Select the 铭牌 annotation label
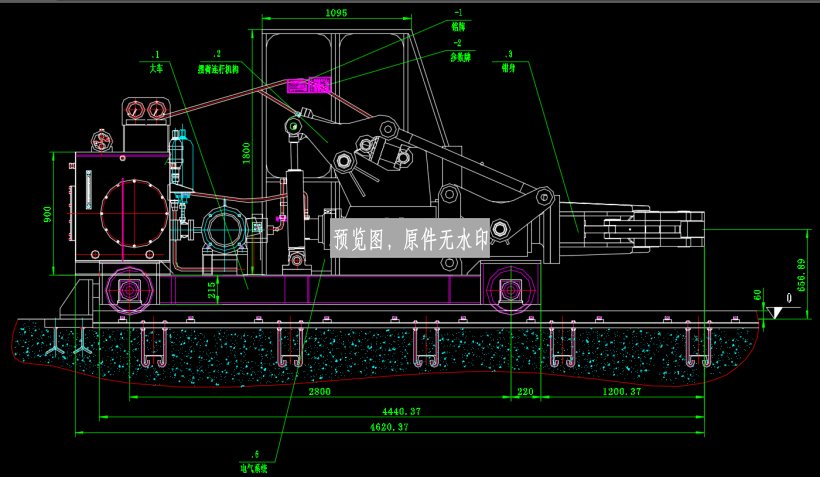 (458, 26)
